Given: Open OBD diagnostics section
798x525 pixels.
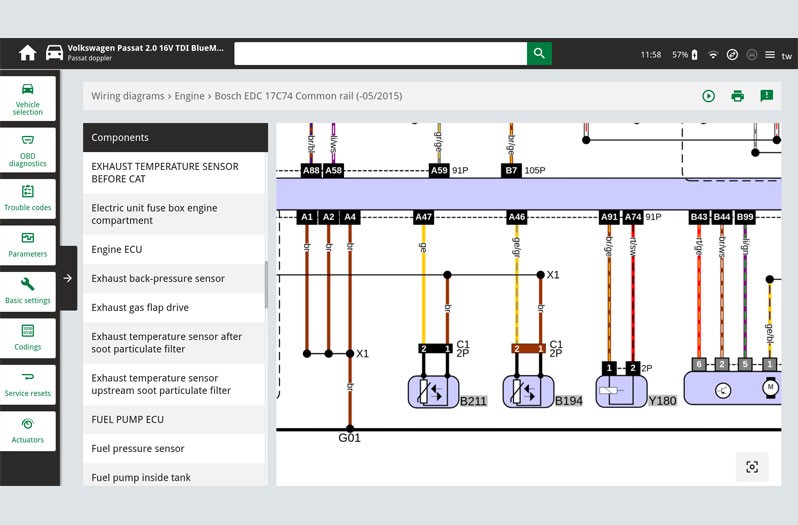Looking at the screenshot, I should pyautogui.click(x=28, y=149).
